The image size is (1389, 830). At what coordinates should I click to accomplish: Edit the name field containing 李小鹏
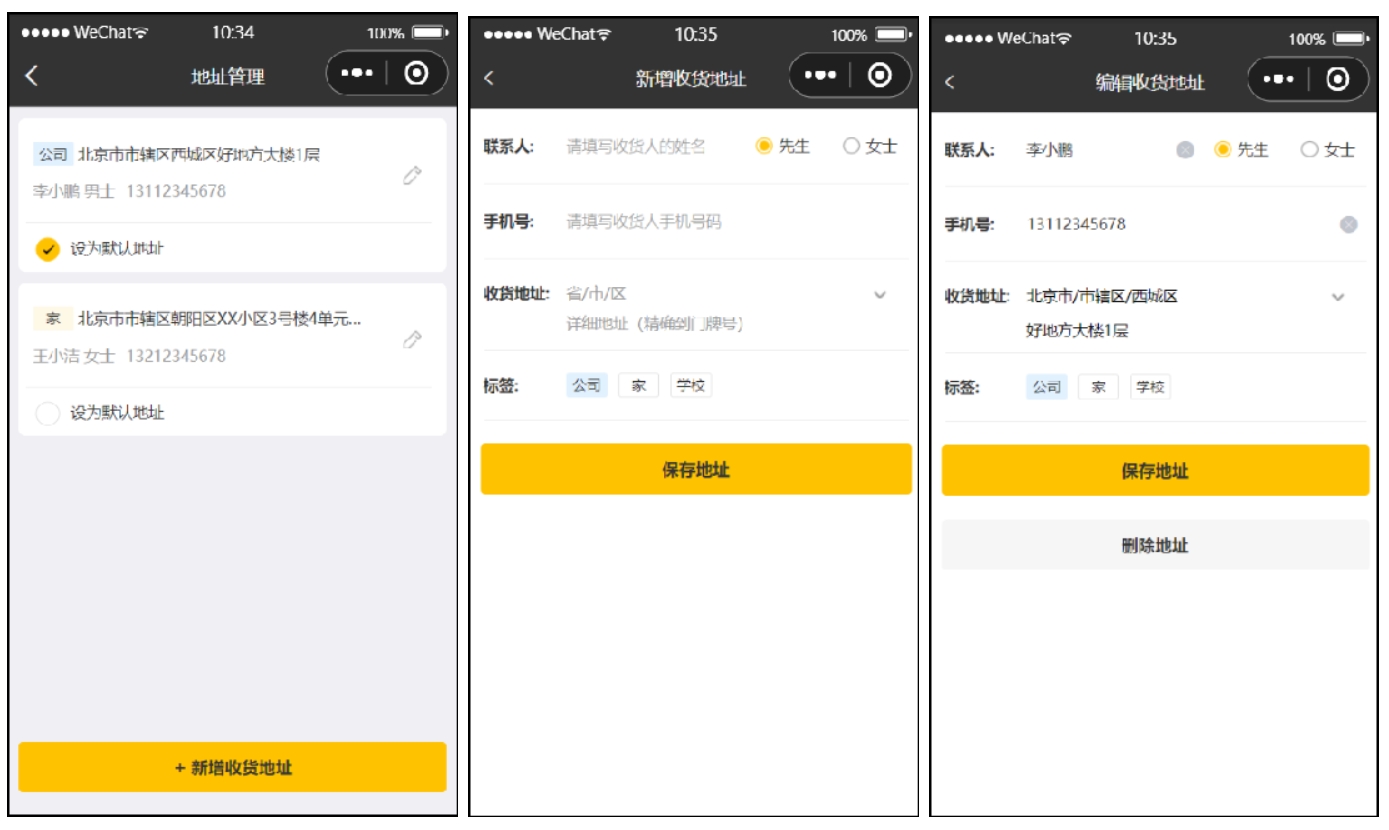coord(1050,151)
